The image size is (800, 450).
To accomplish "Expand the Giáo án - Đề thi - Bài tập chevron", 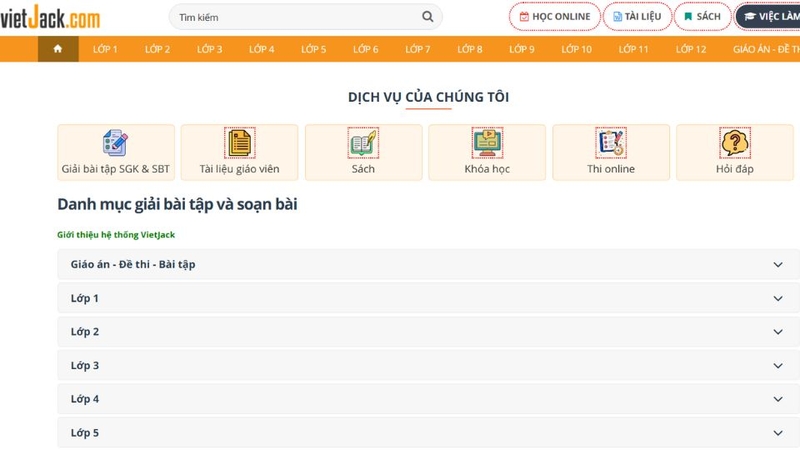I will 778,265.
